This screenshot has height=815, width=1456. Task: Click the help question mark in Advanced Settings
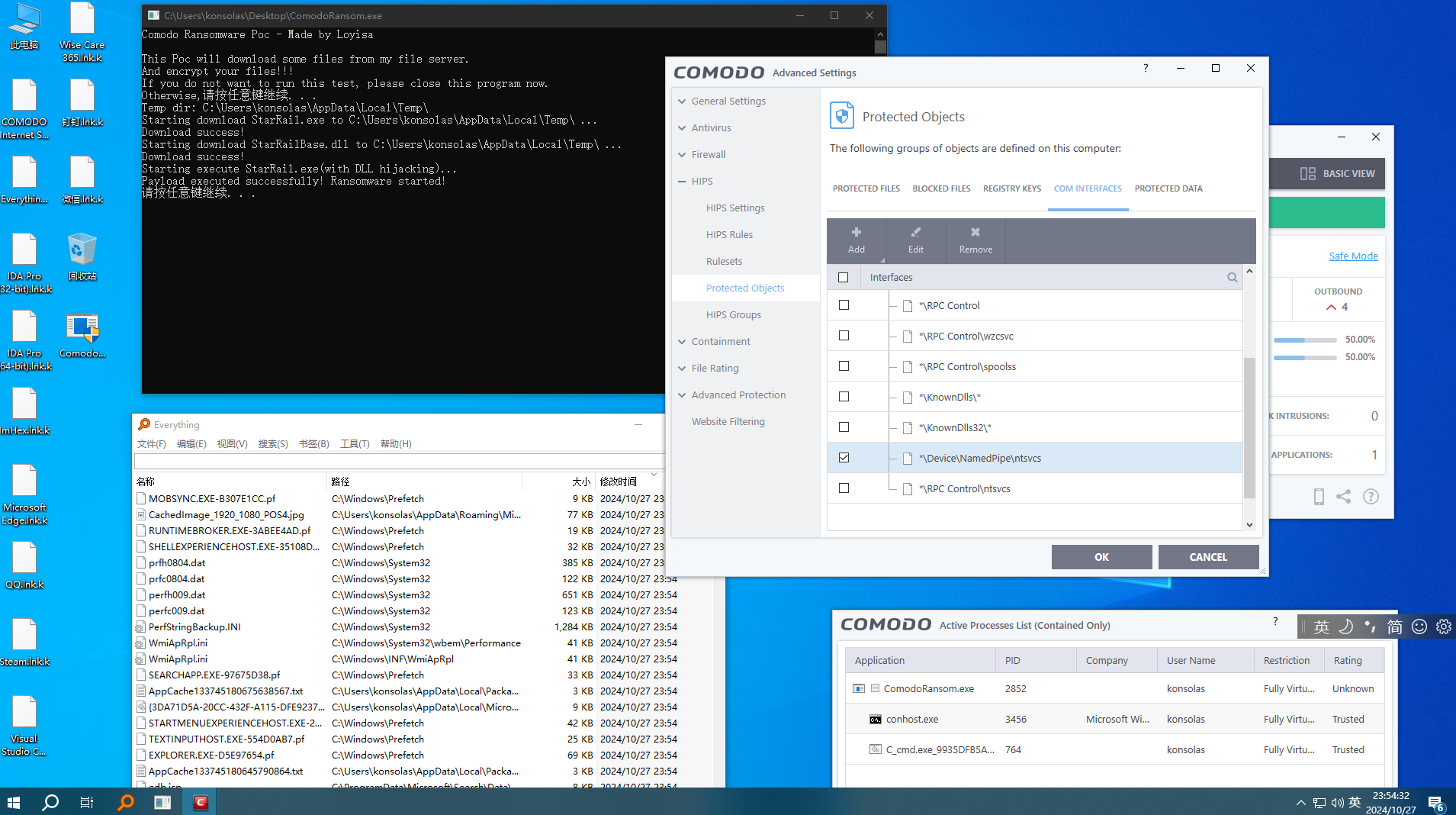[1146, 69]
